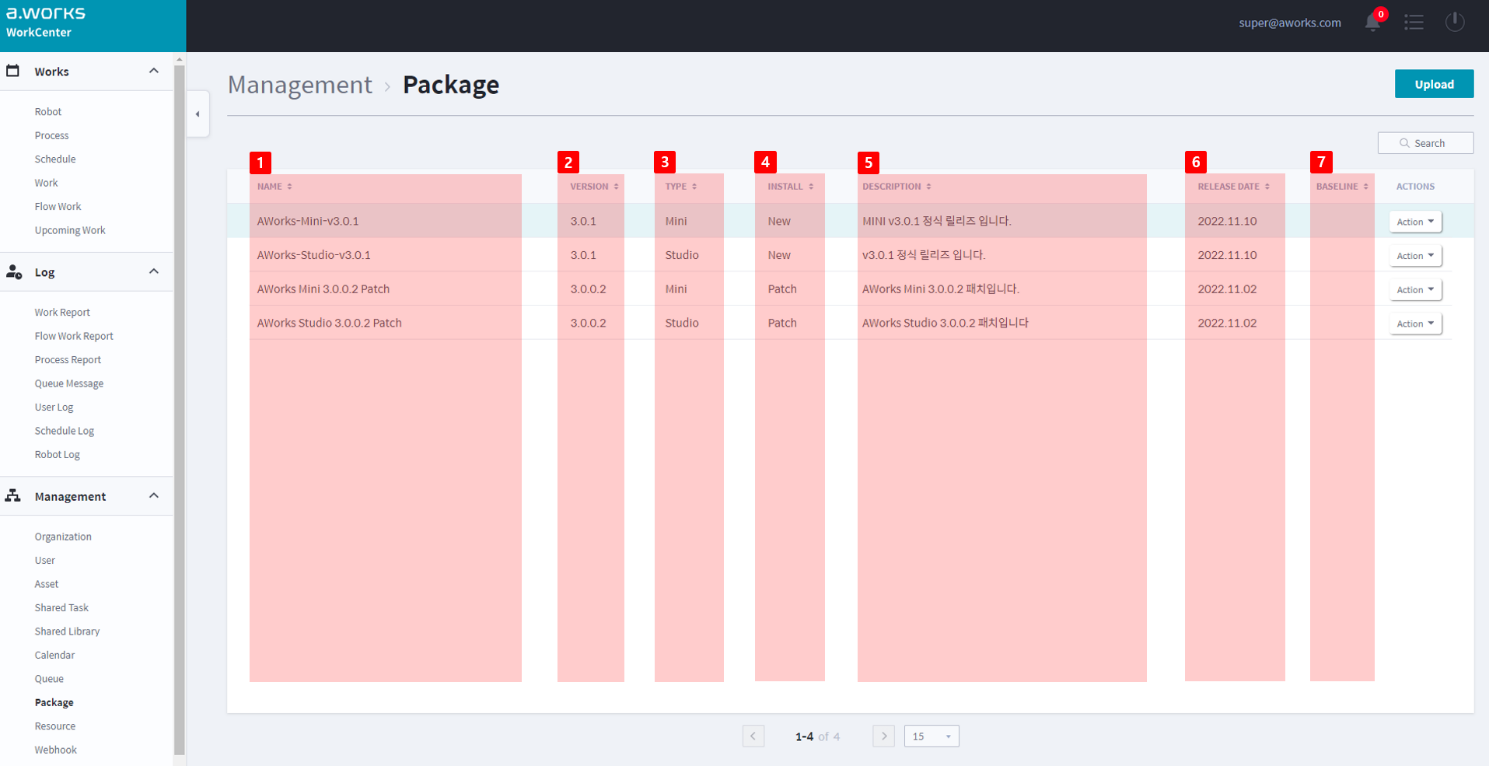1489x766 pixels.
Task: Click the Works calendar icon
Action: 14,71
